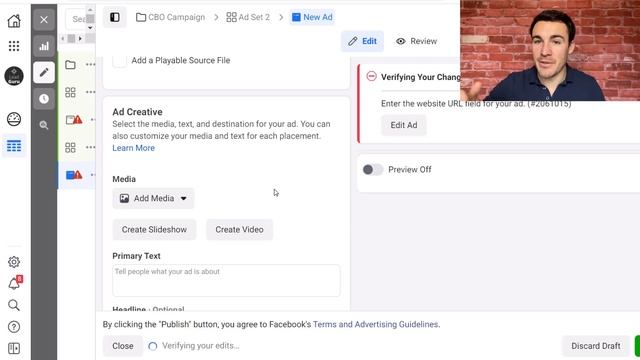640x360 pixels.
Task: Select the business account avatar
Action: [14, 76]
